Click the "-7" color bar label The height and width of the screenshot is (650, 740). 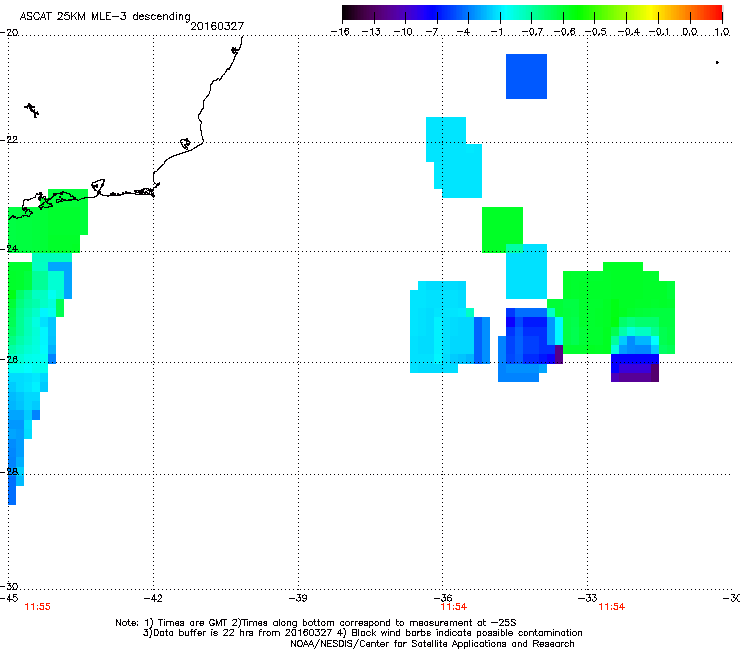coord(432,32)
